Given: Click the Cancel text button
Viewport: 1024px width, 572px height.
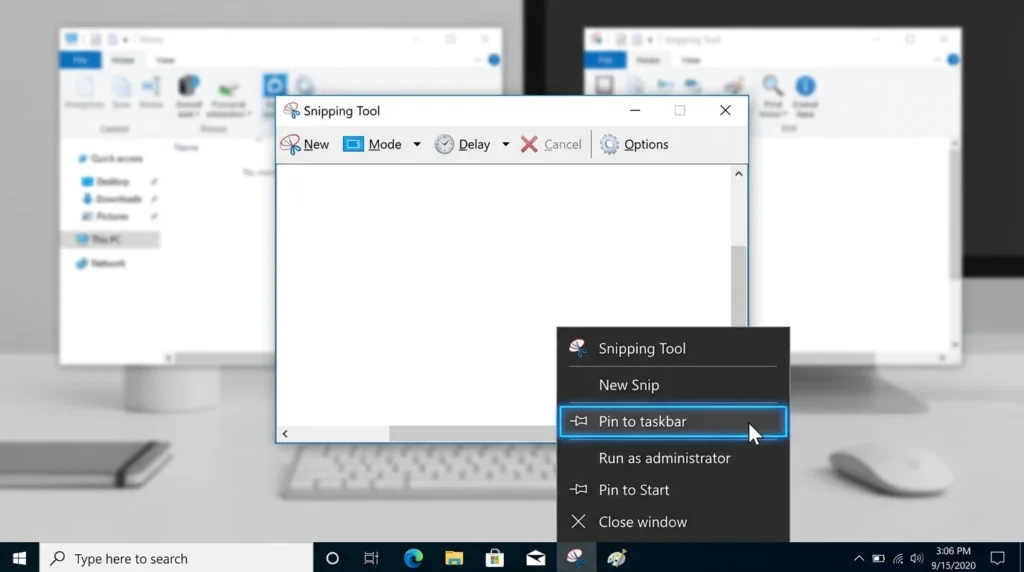Looking at the screenshot, I should [x=562, y=144].
